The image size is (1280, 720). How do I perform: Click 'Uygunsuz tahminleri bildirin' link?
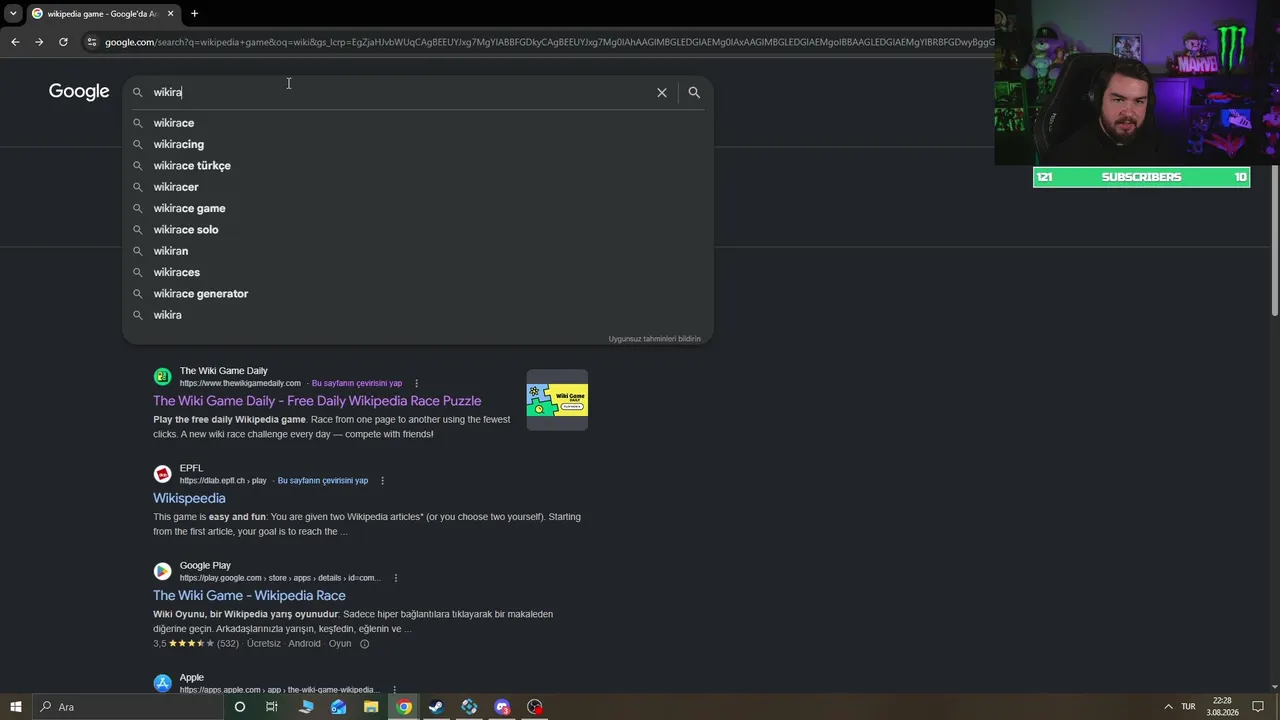654,339
